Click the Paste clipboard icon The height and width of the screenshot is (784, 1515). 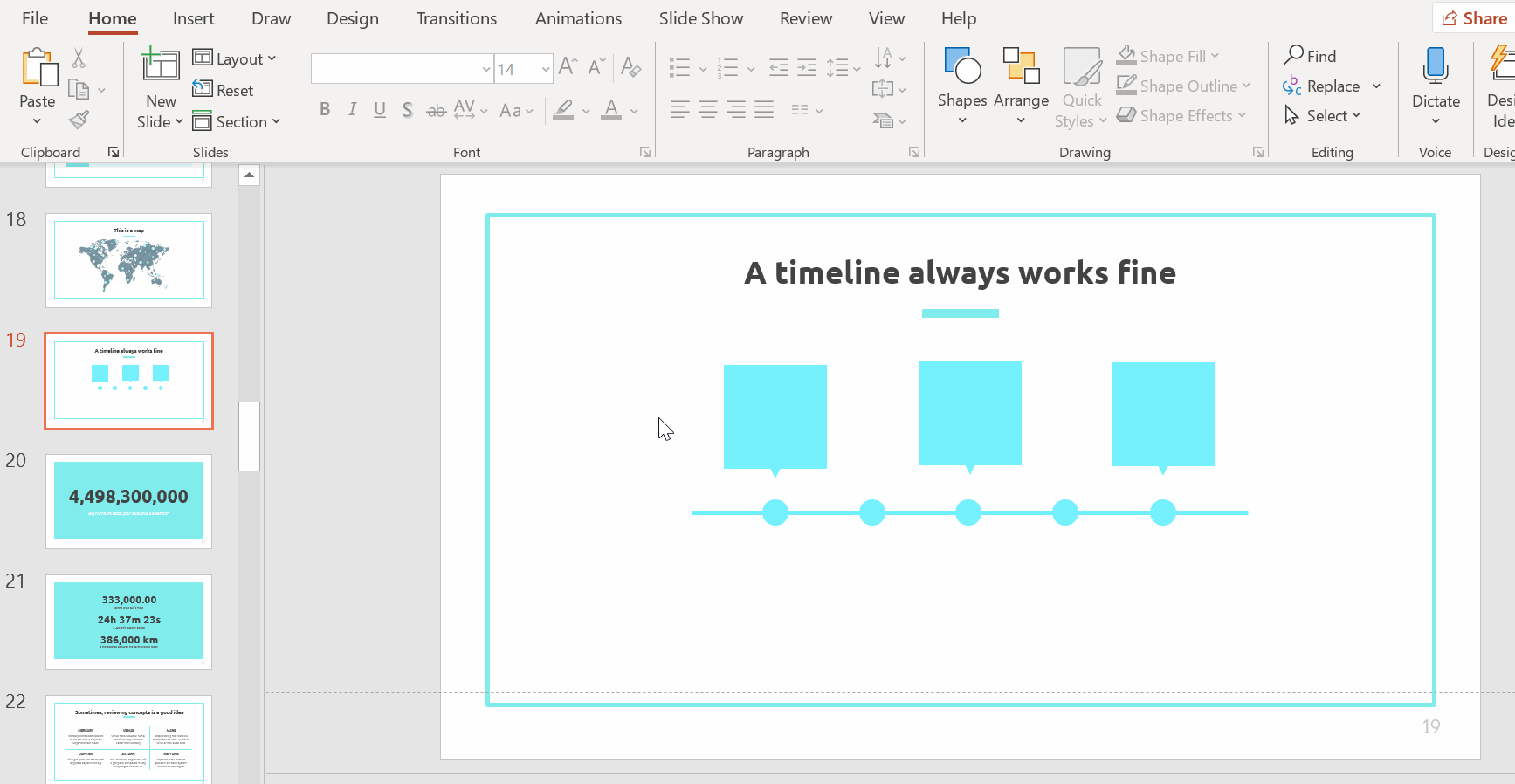pyautogui.click(x=38, y=68)
